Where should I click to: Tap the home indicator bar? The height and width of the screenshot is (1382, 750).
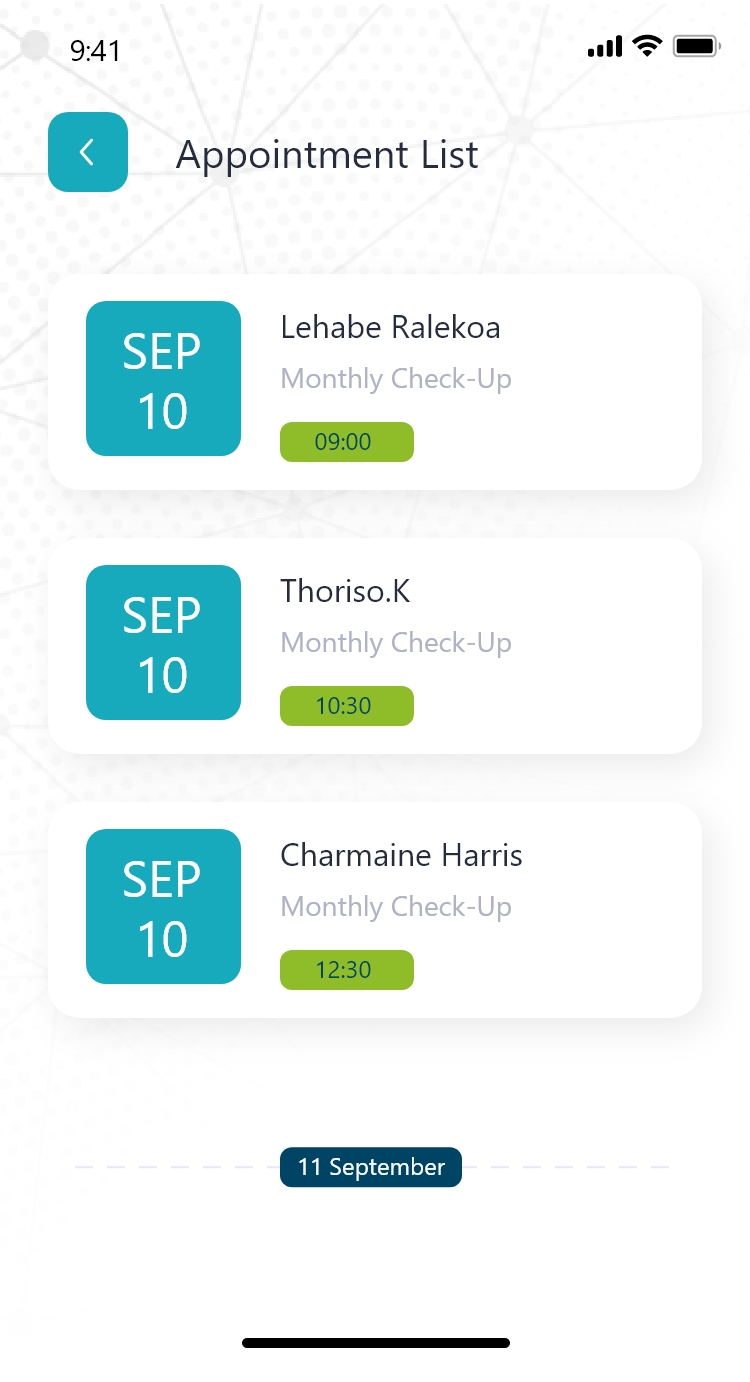376,1343
